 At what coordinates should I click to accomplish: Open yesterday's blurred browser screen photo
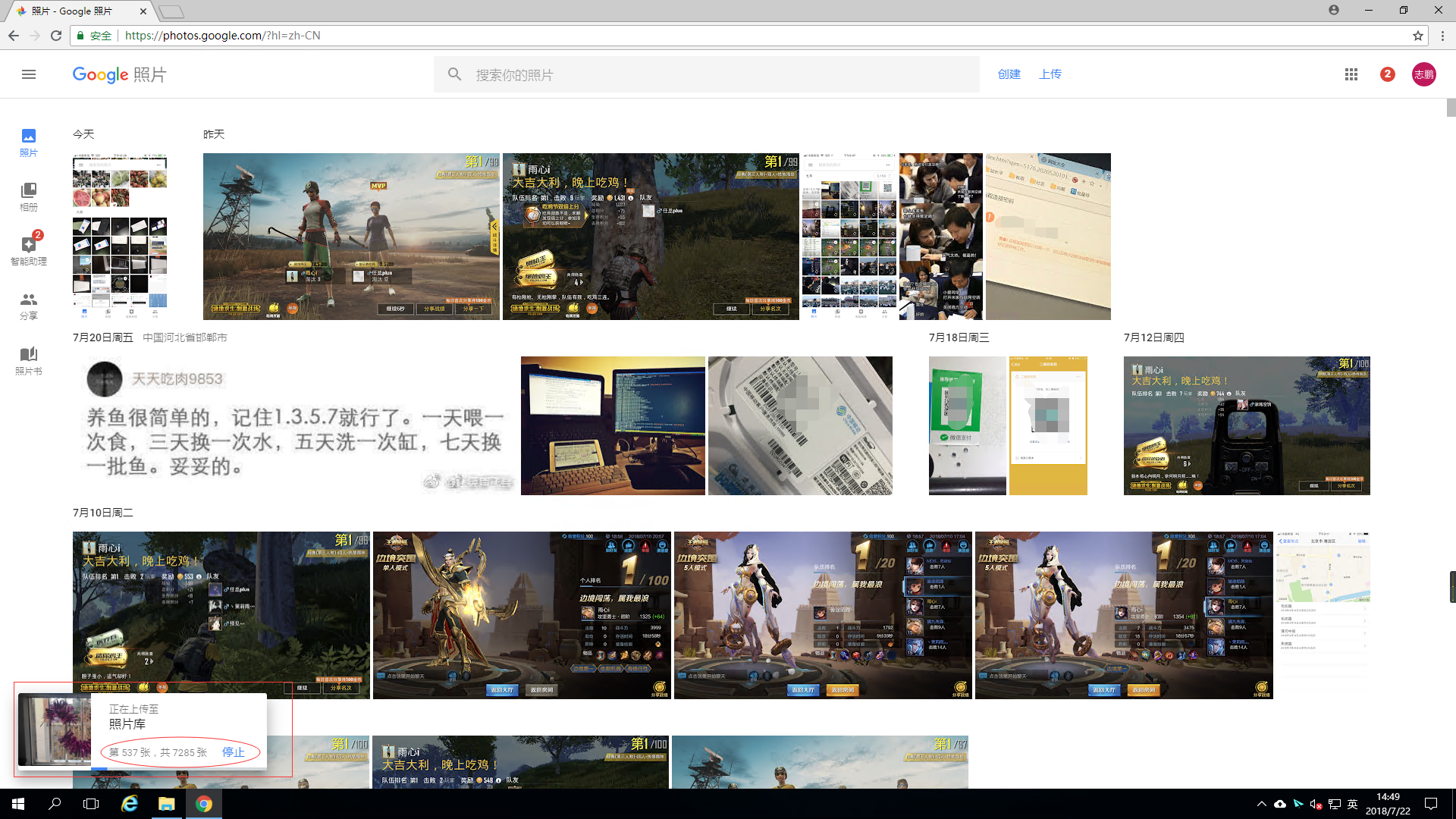click(1048, 237)
